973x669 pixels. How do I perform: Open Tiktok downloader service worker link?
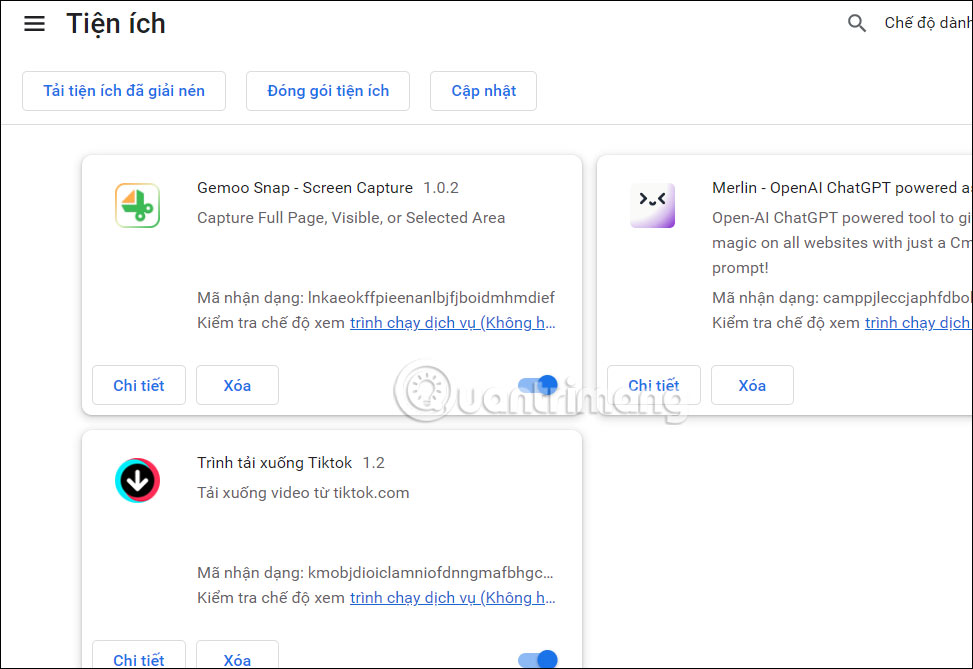point(452,598)
